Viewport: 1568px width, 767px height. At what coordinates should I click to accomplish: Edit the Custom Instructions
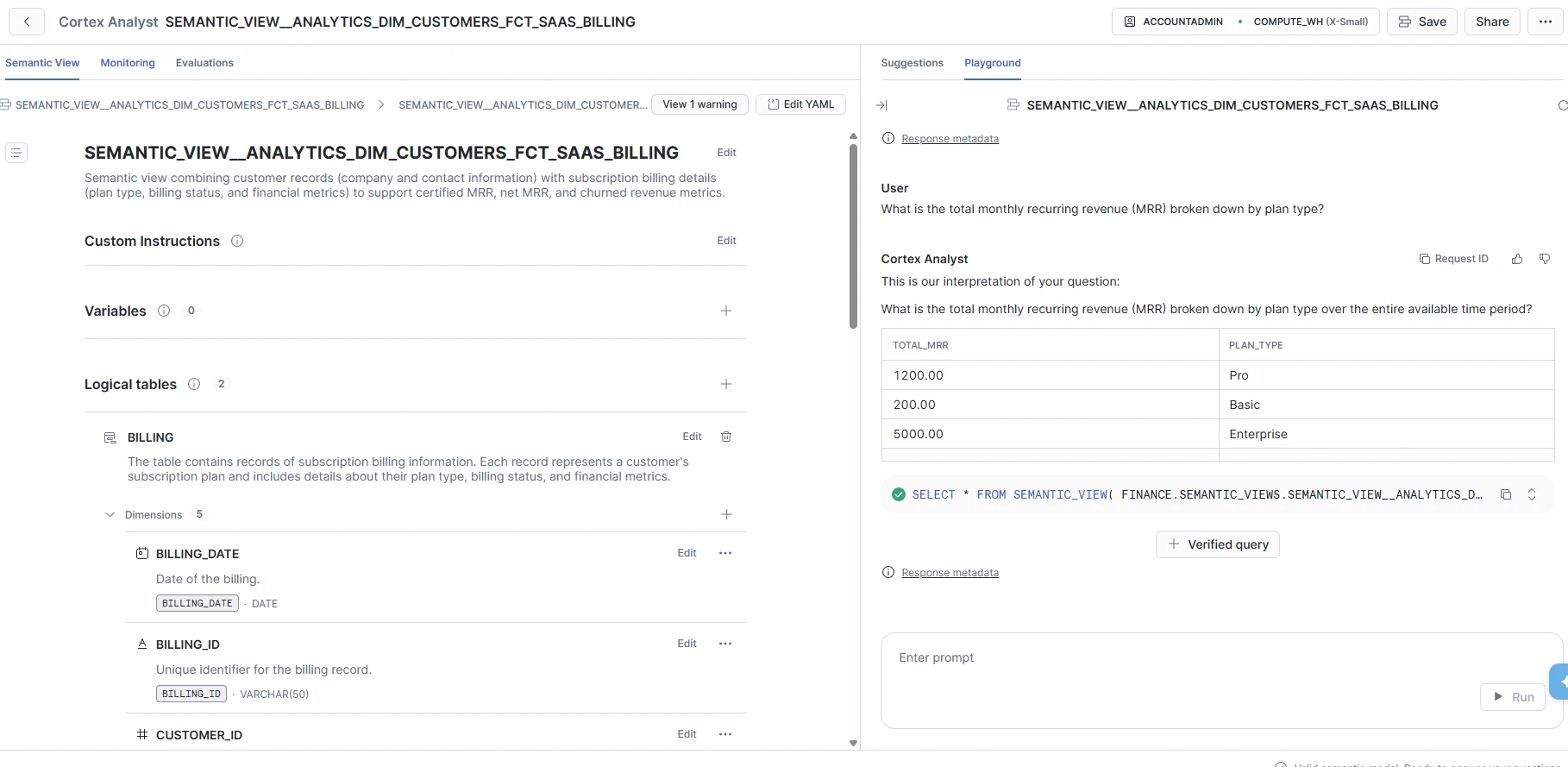coord(726,241)
